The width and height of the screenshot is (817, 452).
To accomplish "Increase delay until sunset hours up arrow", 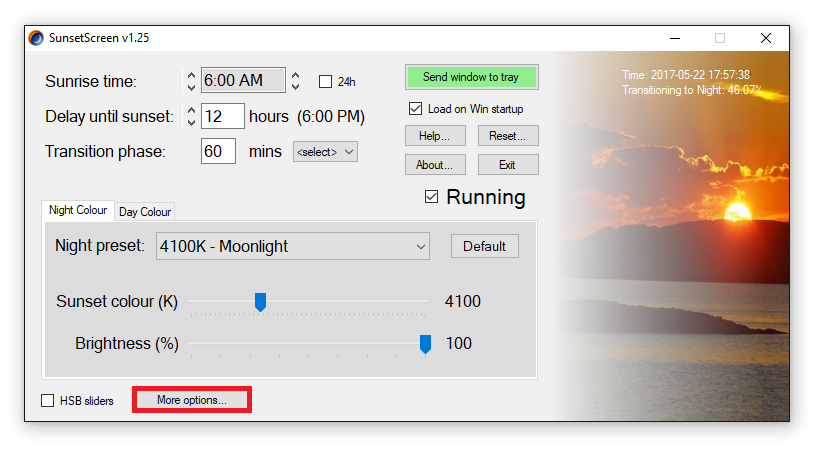I will pos(191,111).
